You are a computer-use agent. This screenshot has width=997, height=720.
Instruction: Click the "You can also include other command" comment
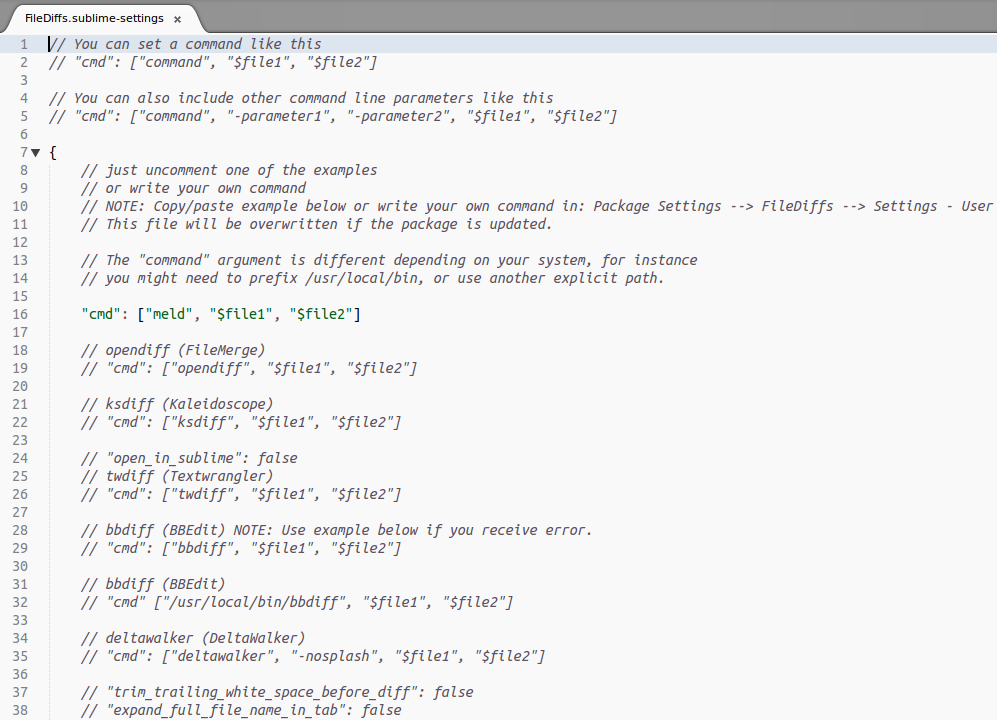[301, 98]
